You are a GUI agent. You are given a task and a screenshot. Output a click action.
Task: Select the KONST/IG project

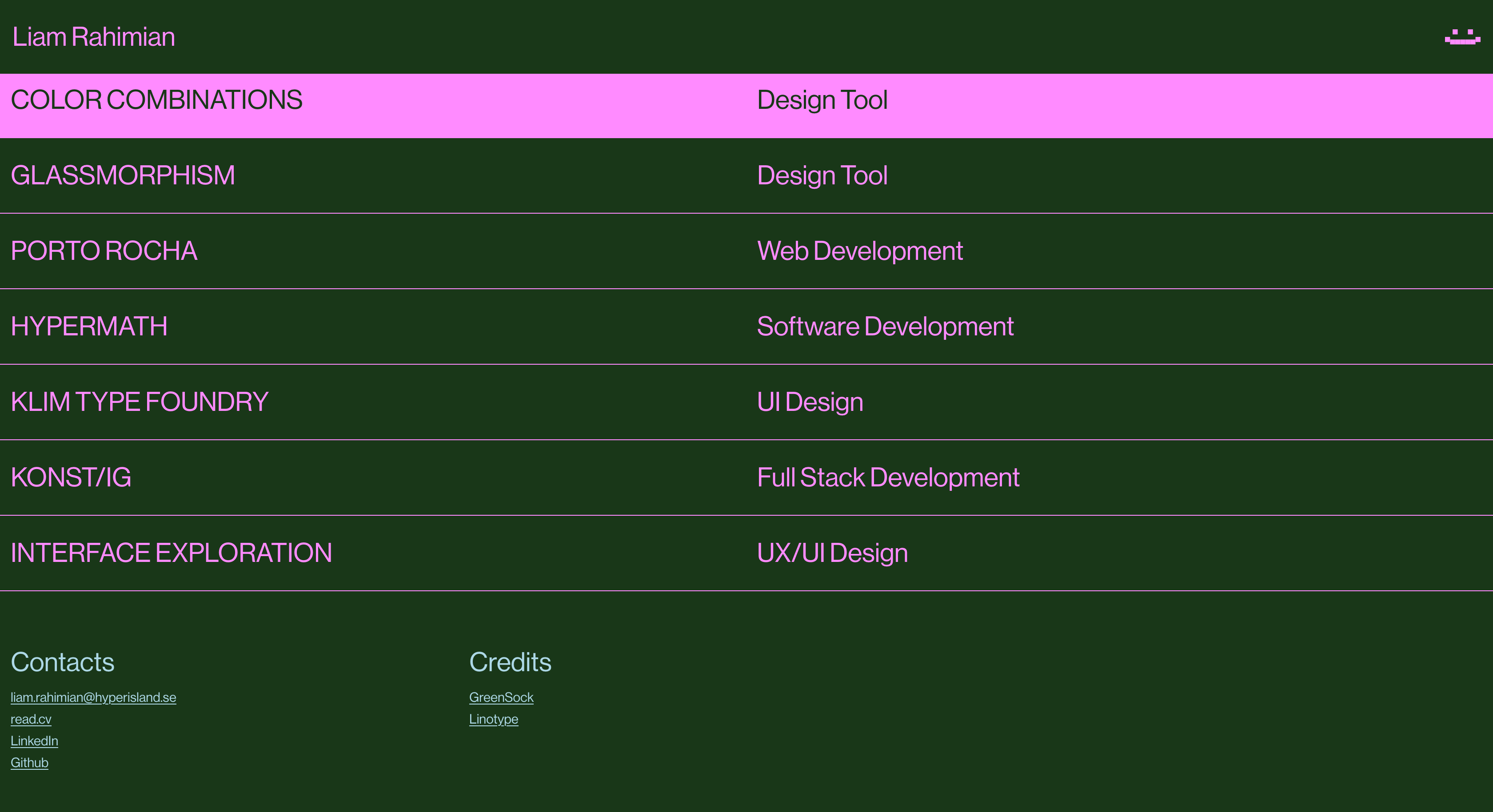point(71,478)
